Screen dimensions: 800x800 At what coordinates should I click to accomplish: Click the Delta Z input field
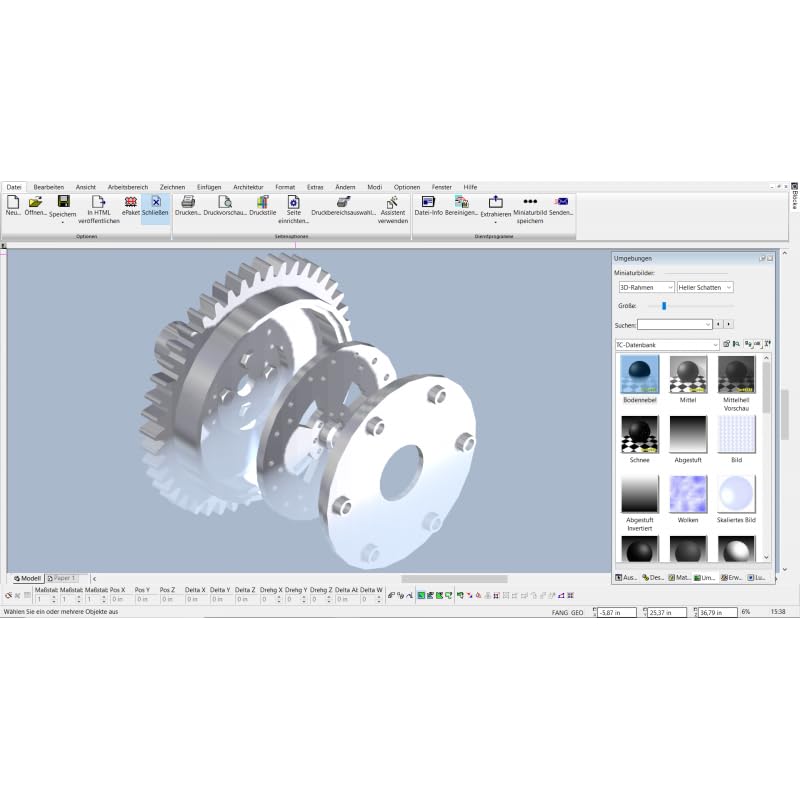pyautogui.click(x=245, y=599)
